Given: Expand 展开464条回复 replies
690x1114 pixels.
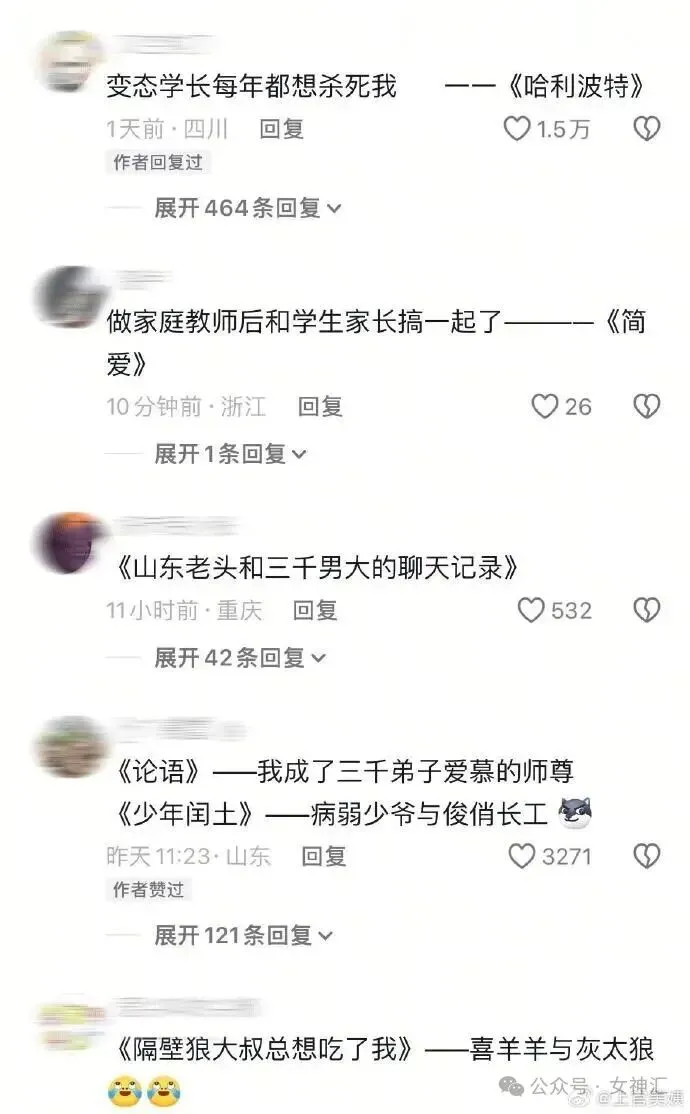Looking at the screenshot, I should point(248,208).
